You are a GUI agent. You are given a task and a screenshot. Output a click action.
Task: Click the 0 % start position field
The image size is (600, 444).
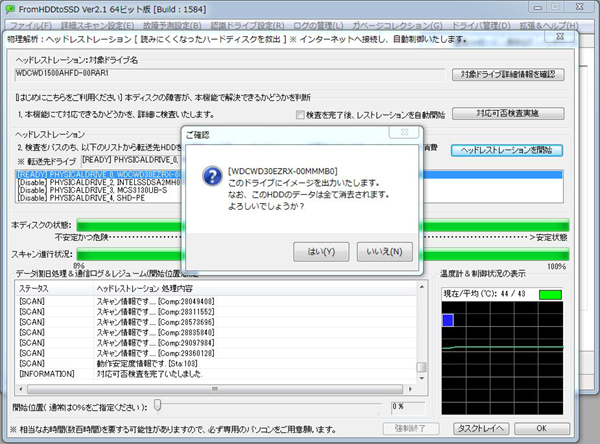coord(408,408)
